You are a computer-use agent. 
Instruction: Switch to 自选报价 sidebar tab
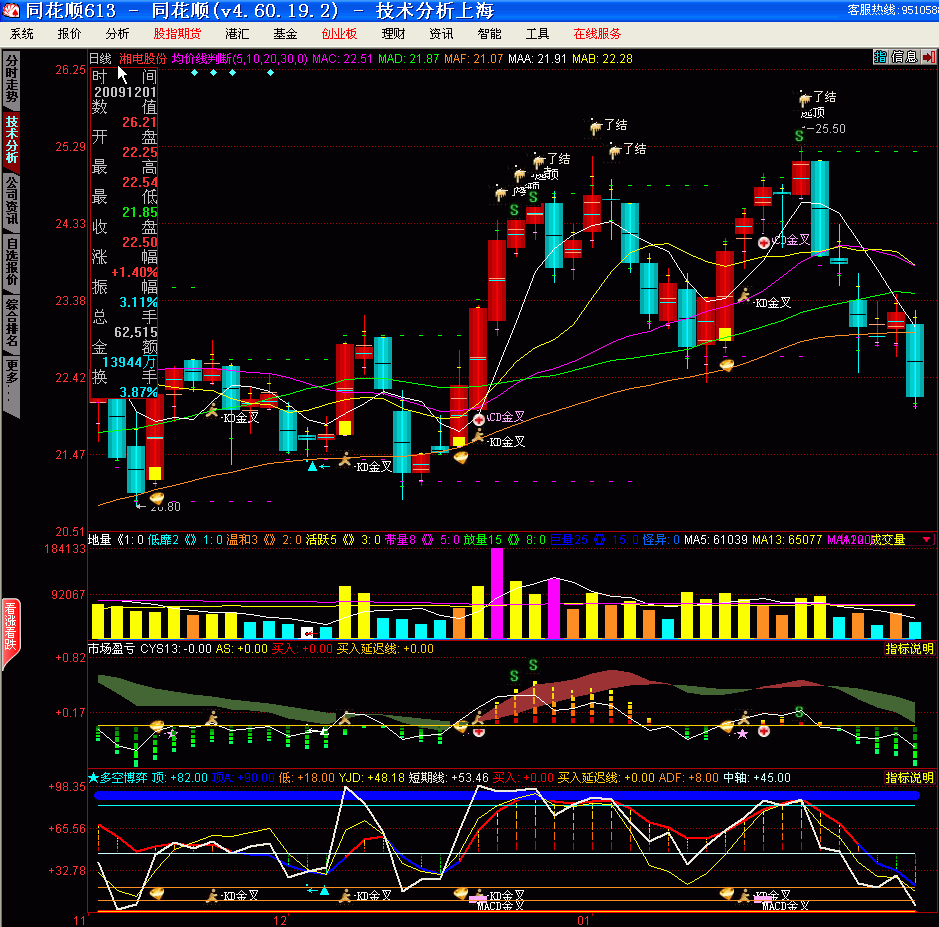click(11, 261)
